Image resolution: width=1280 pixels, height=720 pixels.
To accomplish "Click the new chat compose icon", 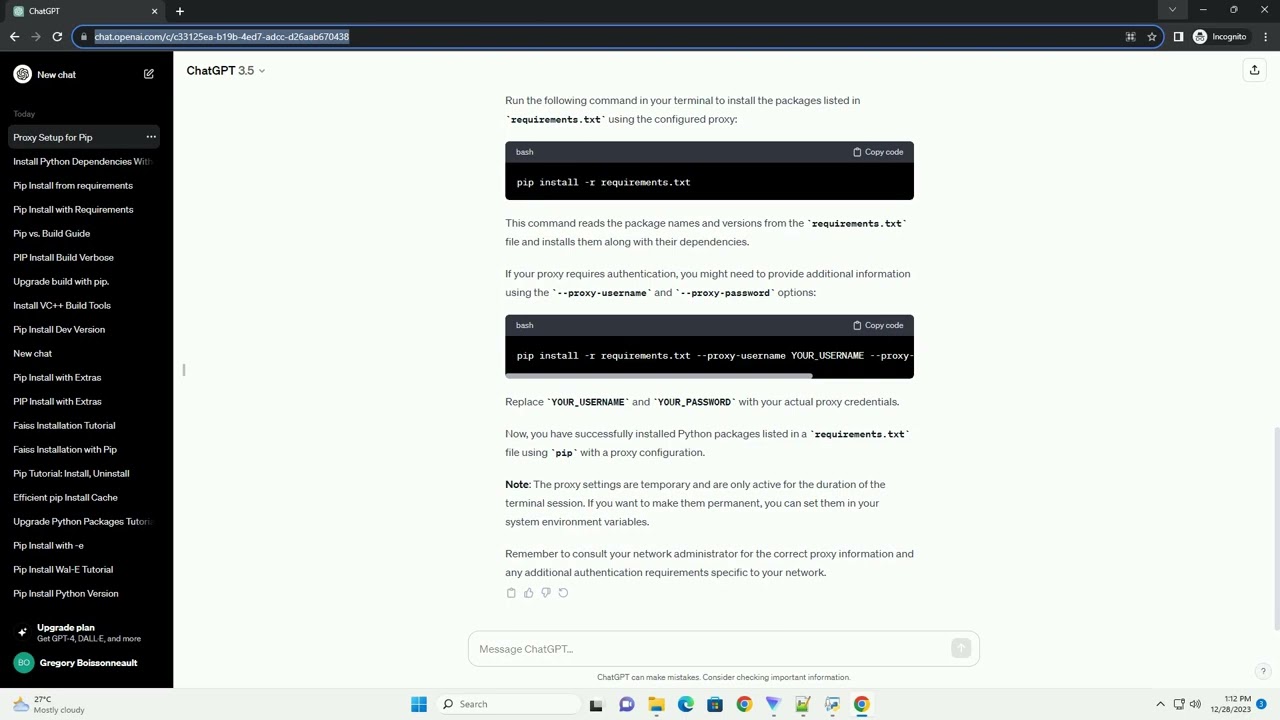I will (149, 74).
